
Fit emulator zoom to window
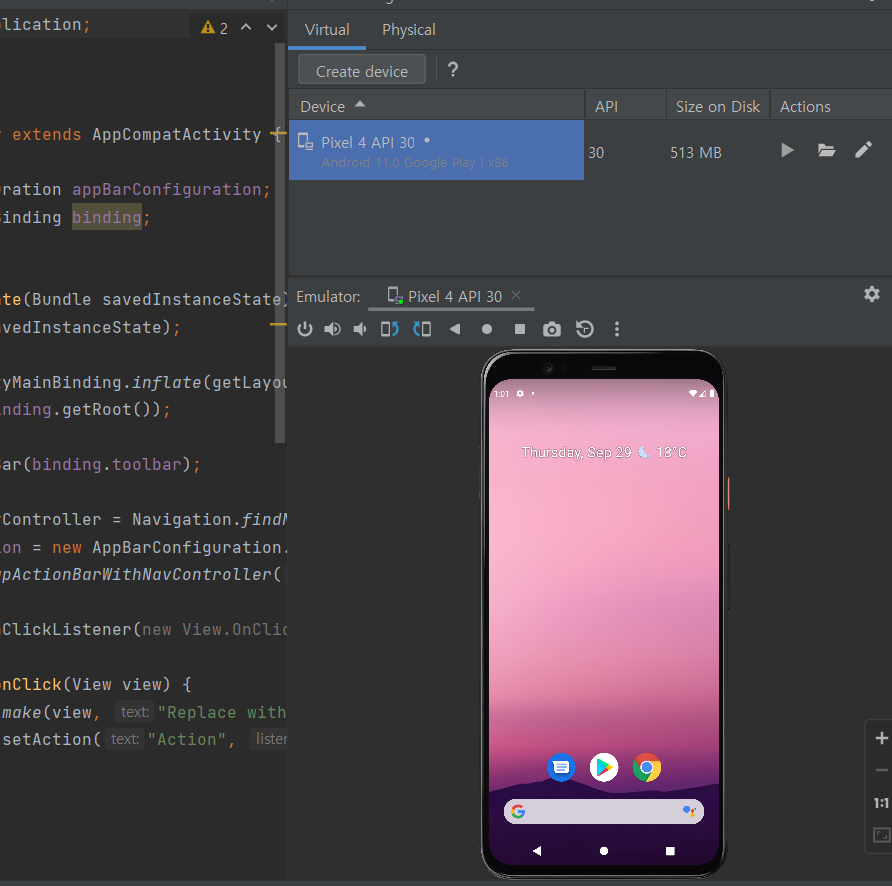pyautogui.click(x=881, y=835)
